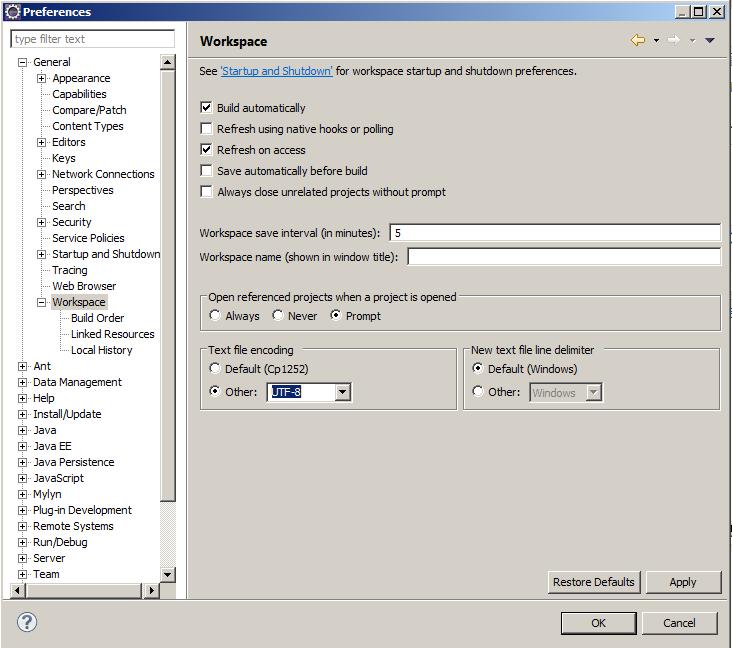Enable Save automatically before build
Image resolution: width=732 pixels, height=648 pixels.
click(207, 171)
